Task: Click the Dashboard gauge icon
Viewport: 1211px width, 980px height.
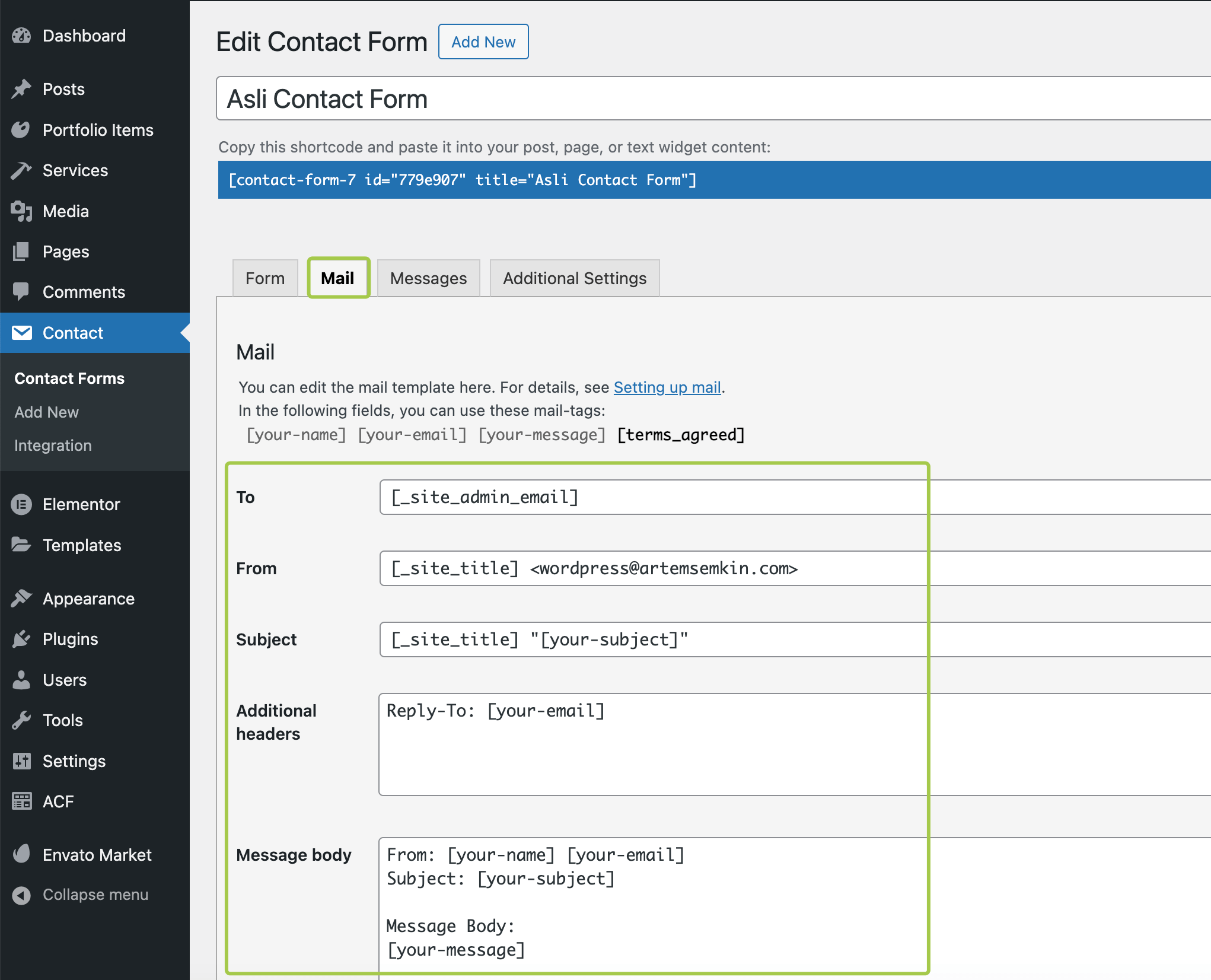Action: click(21, 36)
